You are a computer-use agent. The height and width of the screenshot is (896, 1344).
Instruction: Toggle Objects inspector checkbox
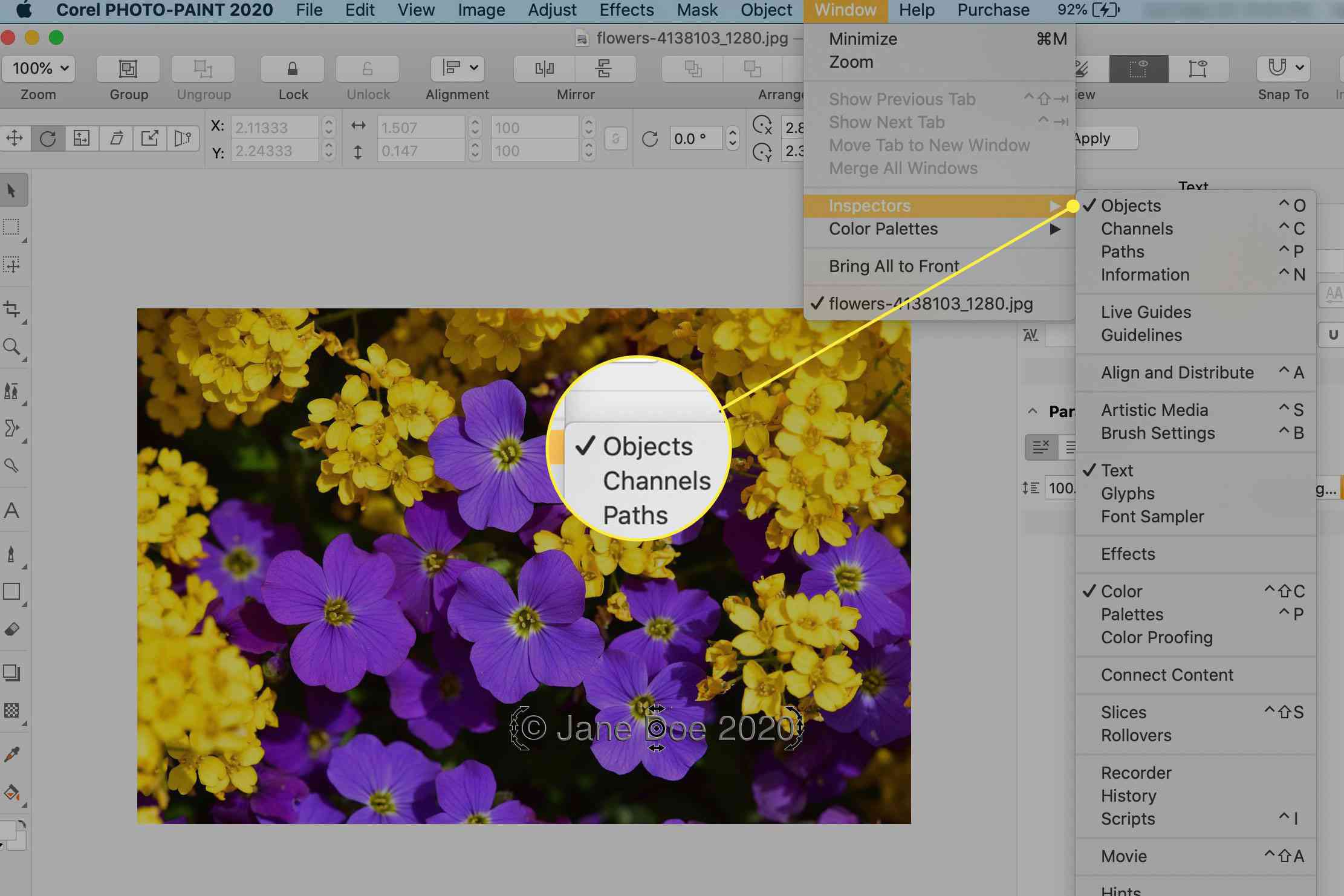[x=1131, y=205]
